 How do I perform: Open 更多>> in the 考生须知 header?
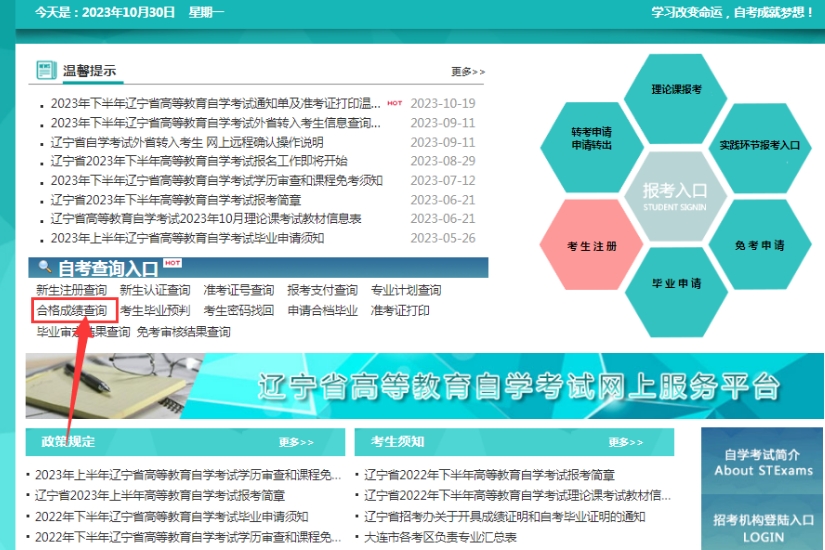[x=626, y=442]
